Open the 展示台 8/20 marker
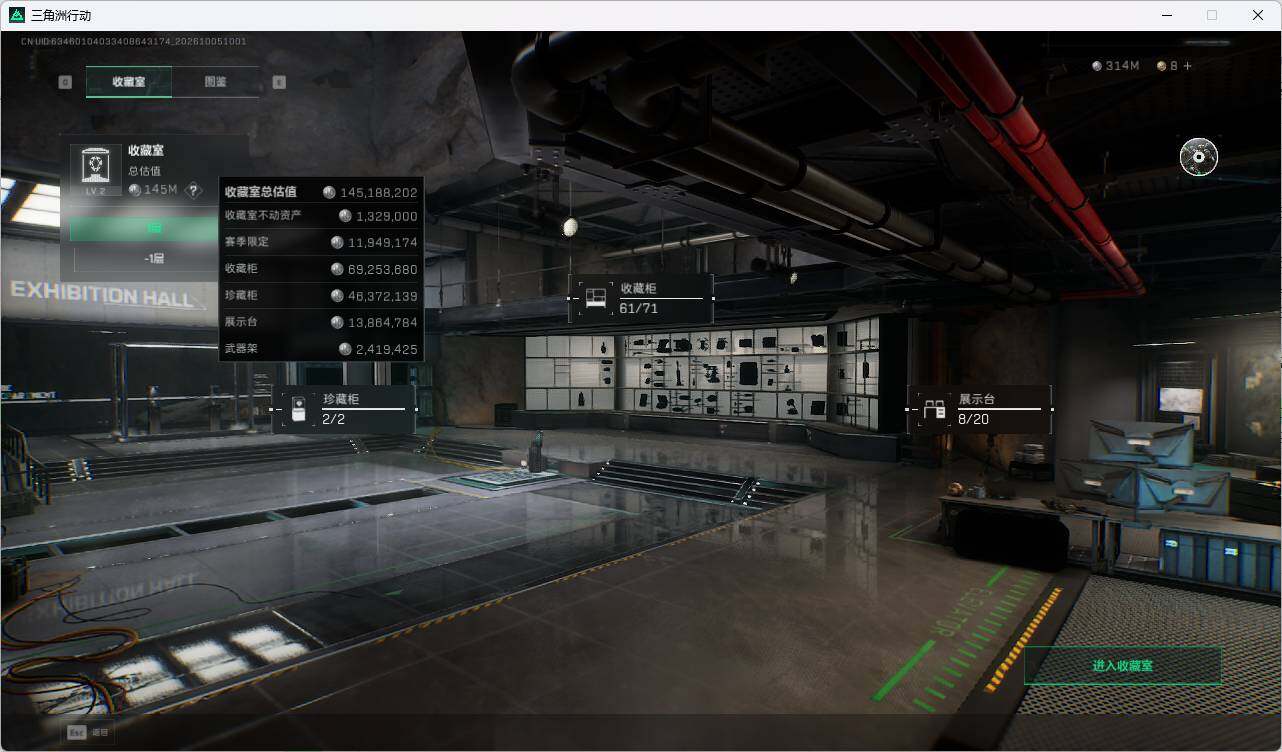Image resolution: width=1282 pixels, height=752 pixels. pos(980,409)
